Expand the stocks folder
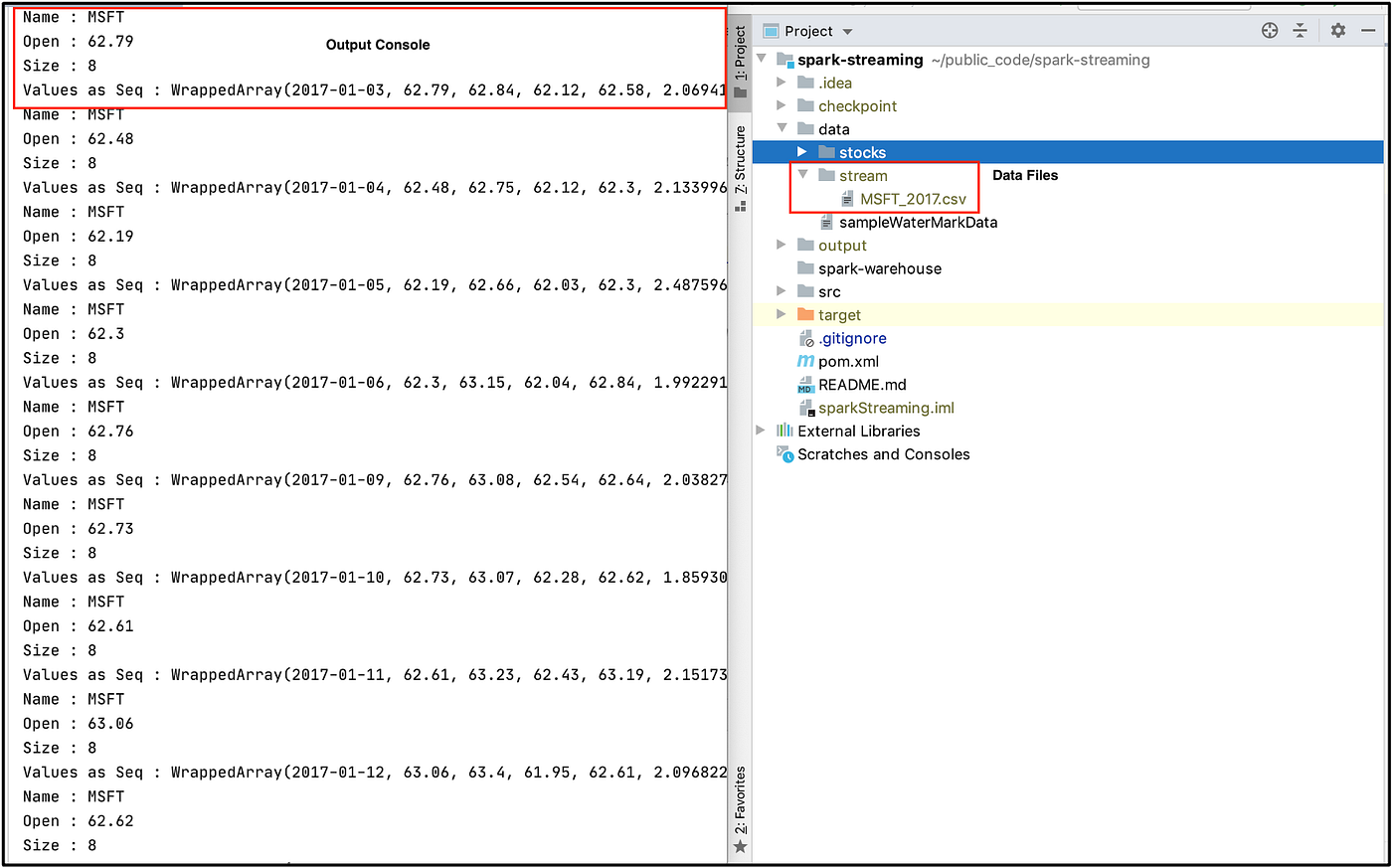The height and width of the screenshot is (868, 1392). tap(802, 152)
